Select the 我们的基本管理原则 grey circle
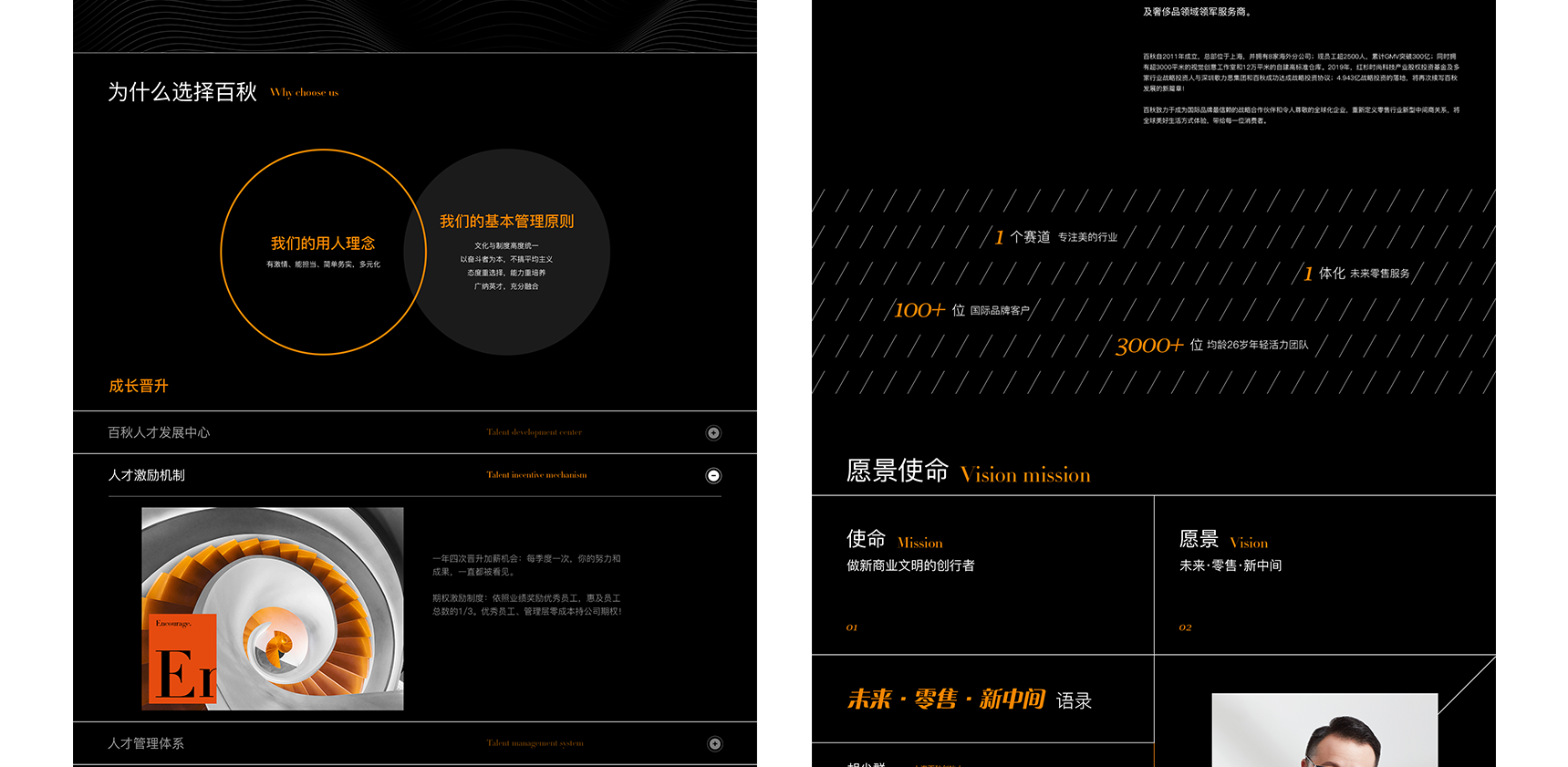 [507, 252]
